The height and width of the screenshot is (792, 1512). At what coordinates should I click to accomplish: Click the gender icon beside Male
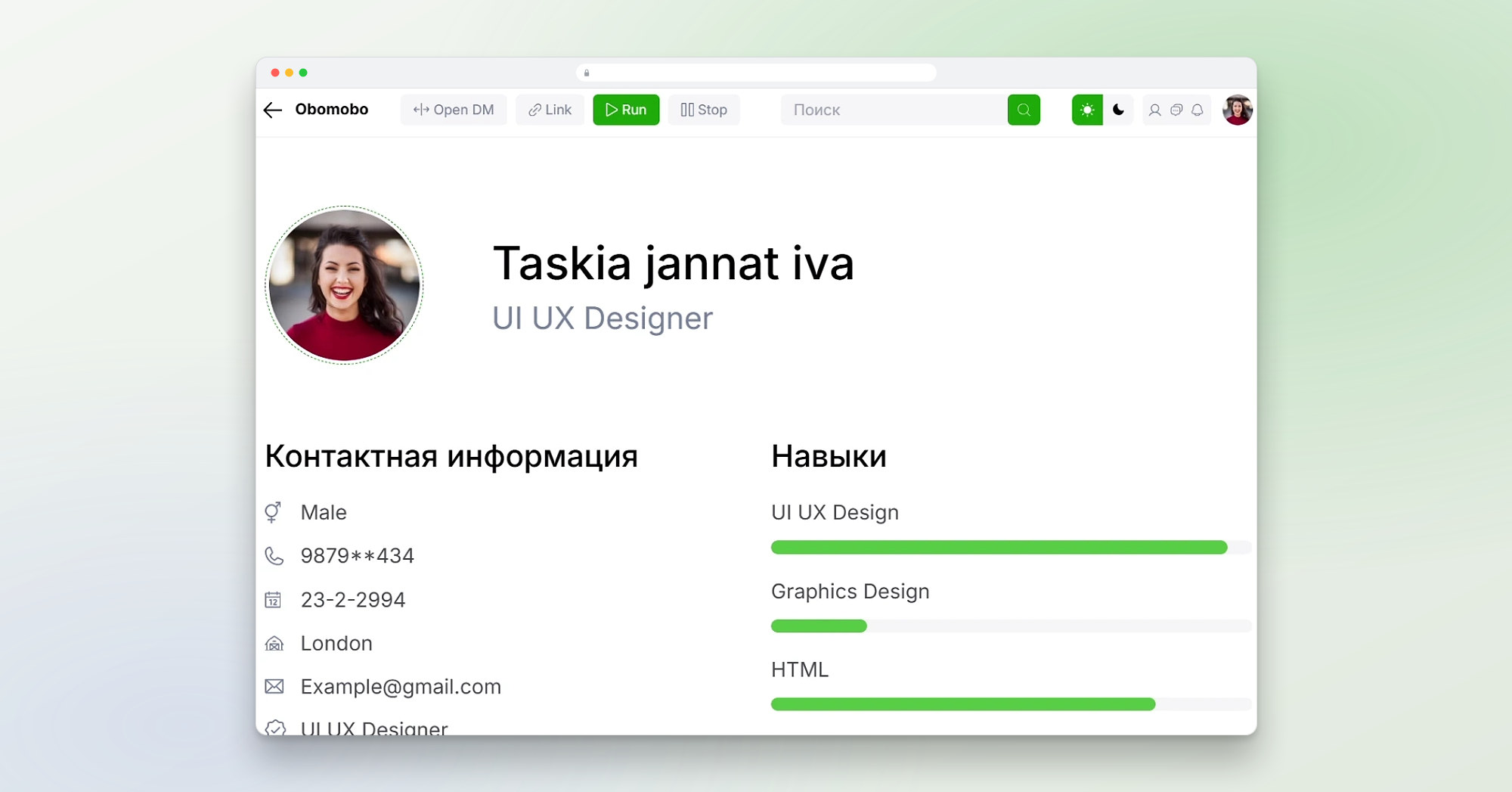pyautogui.click(x=273, y=513)
